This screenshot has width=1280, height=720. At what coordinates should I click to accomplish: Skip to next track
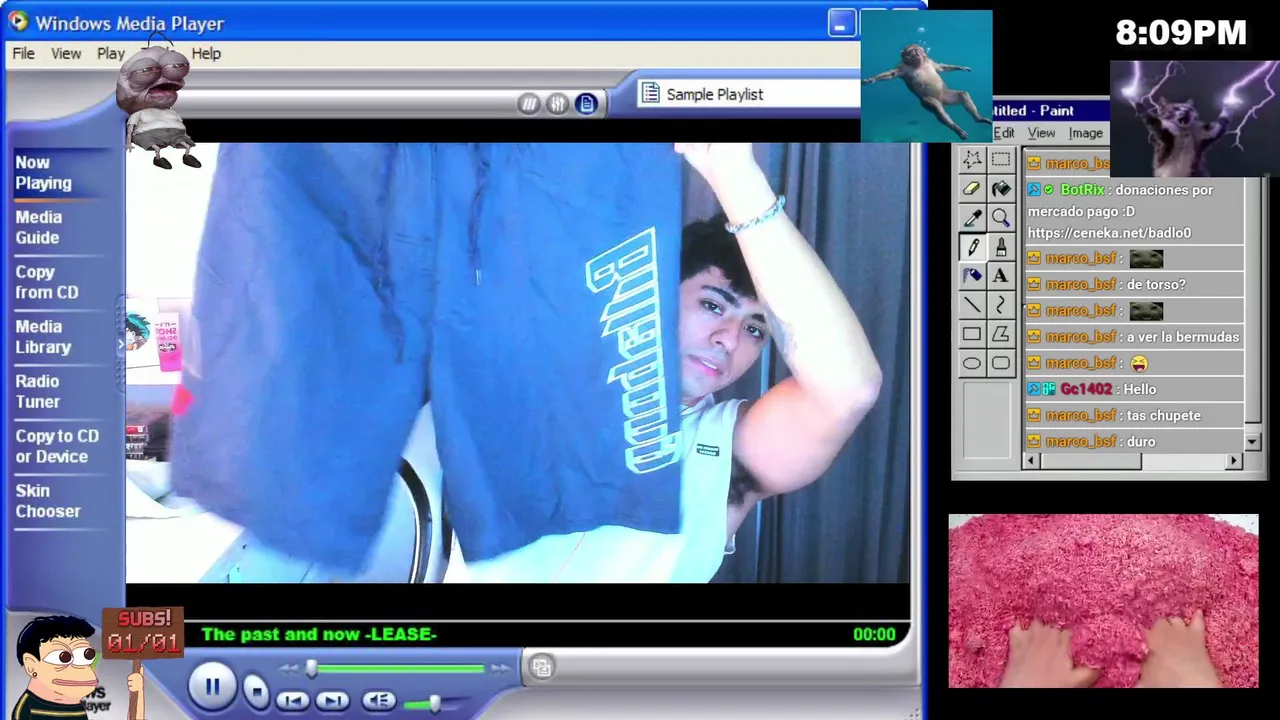coord(333,701)
